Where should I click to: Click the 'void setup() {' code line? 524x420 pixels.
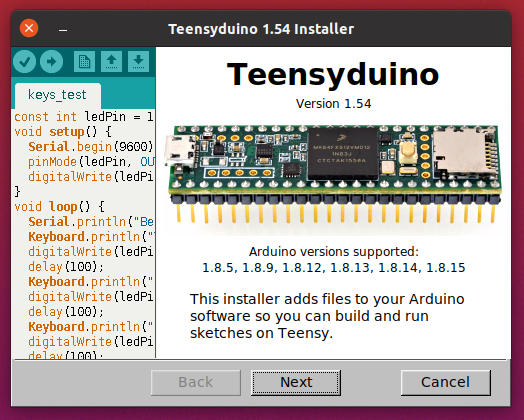point(63,132)
